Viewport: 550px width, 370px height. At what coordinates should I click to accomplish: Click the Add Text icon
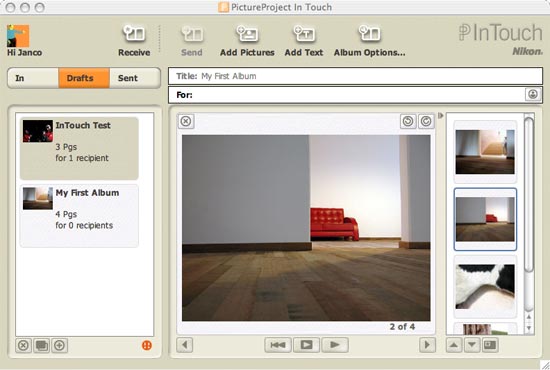click(x=304, y=34)
